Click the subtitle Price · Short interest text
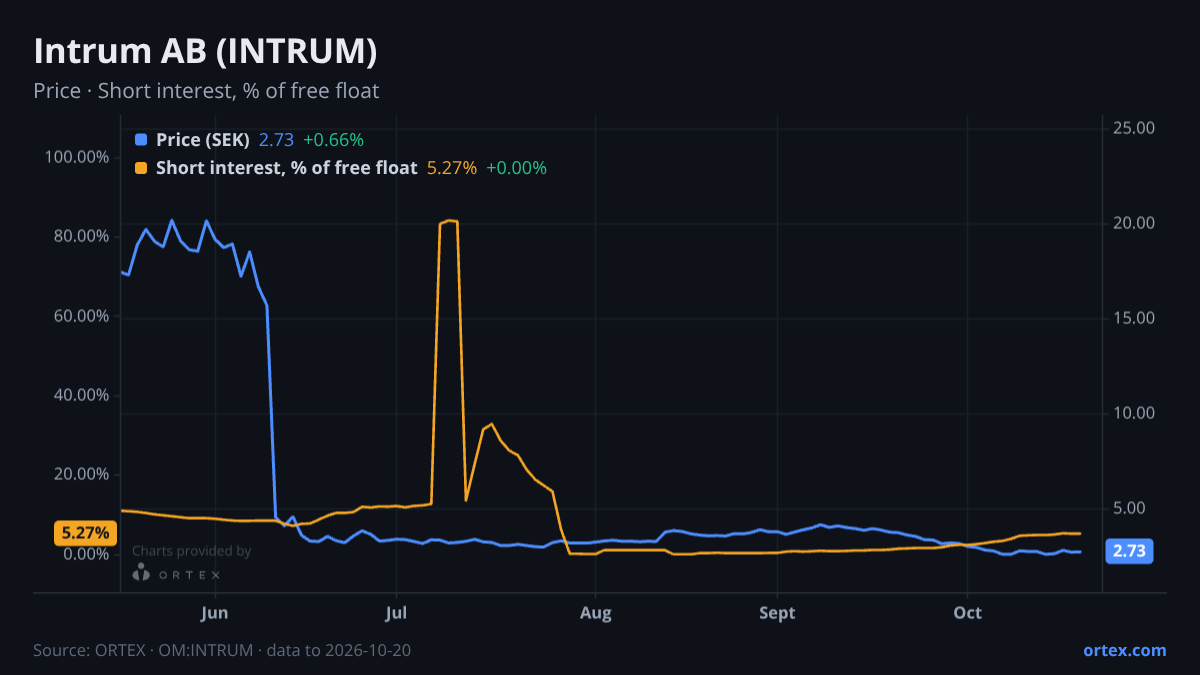This screenshot has height=675, width=1200. [x=206, y=91]
